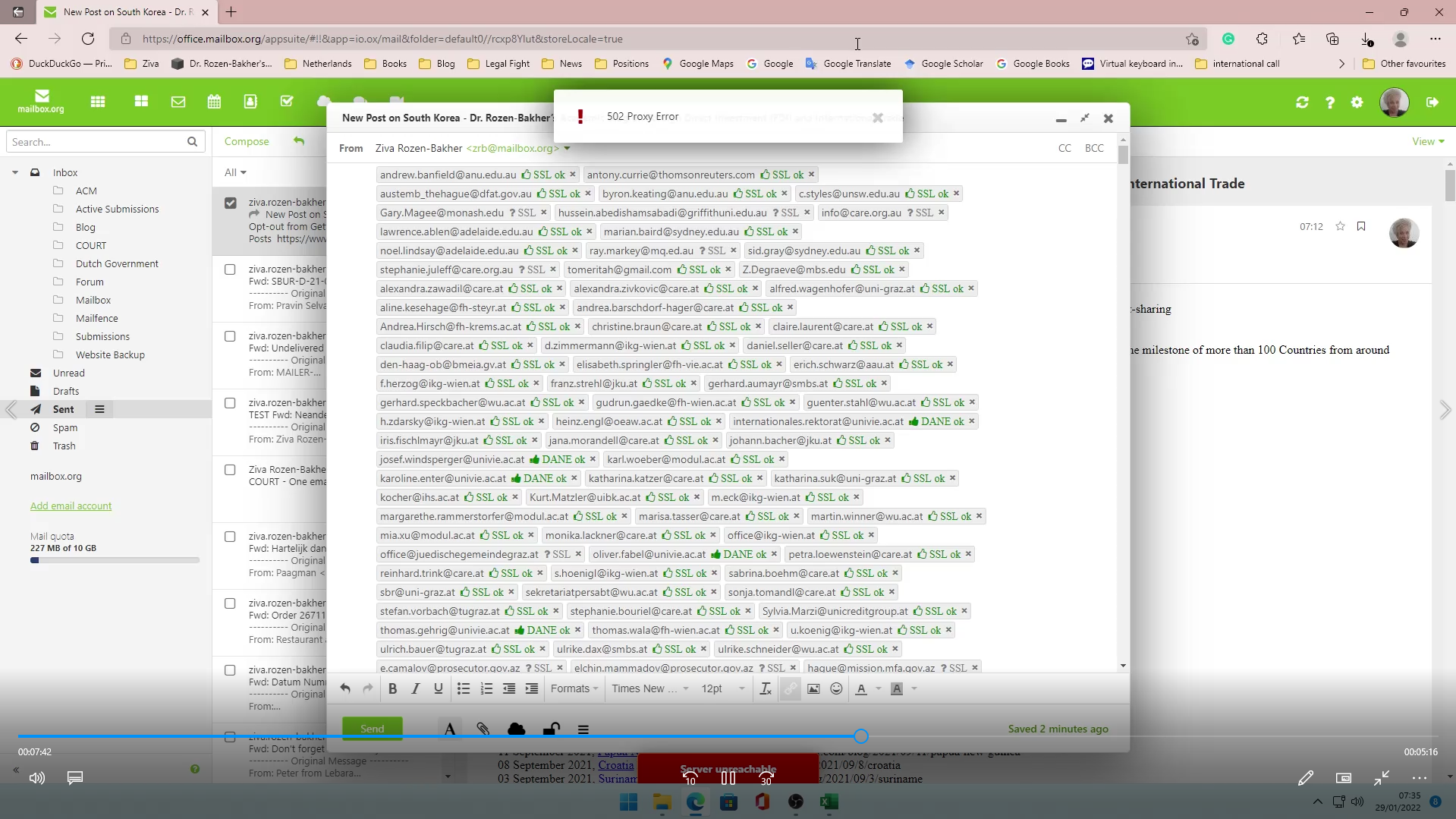Click the search magnifier icon

[192, 142]
